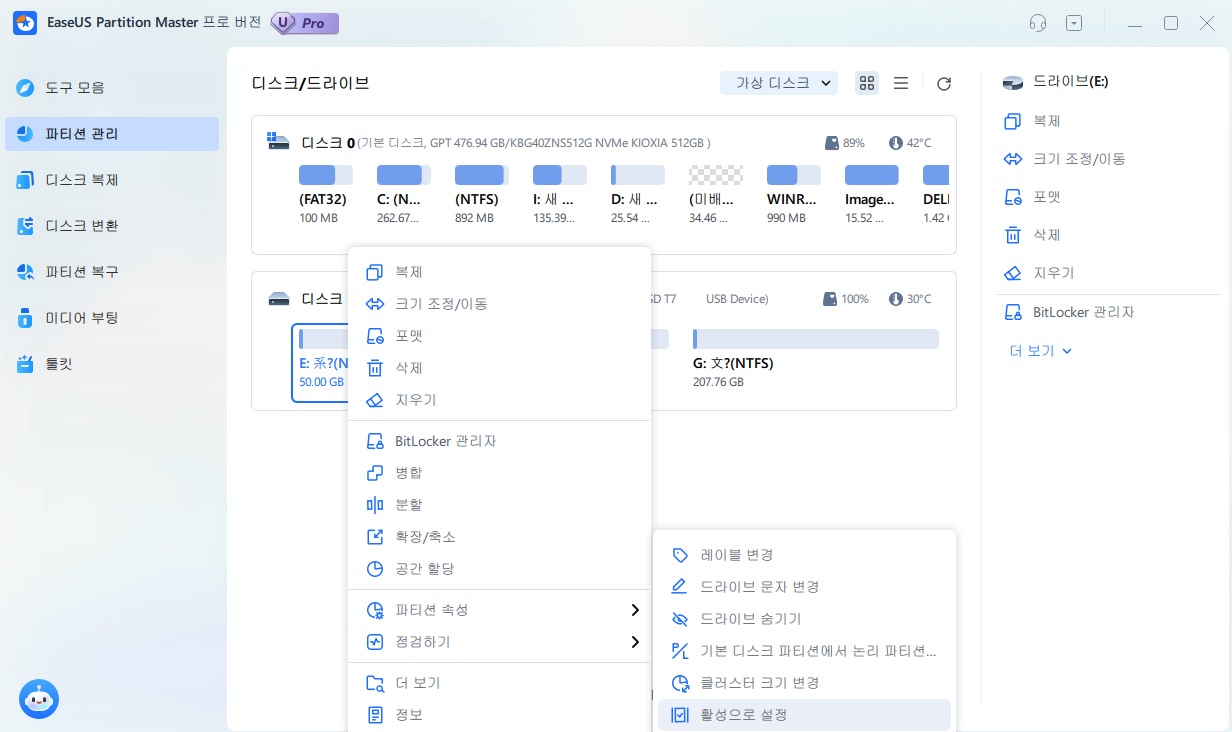Refresh the disk list
The height and width of the screenshot is (732, 1232).
click(943, 83)
